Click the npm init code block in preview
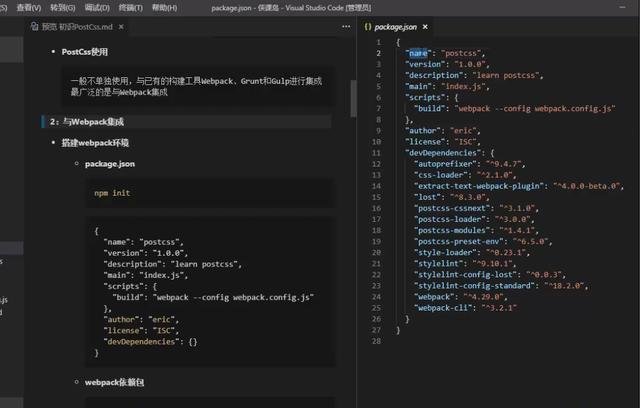 coord(211,193)
